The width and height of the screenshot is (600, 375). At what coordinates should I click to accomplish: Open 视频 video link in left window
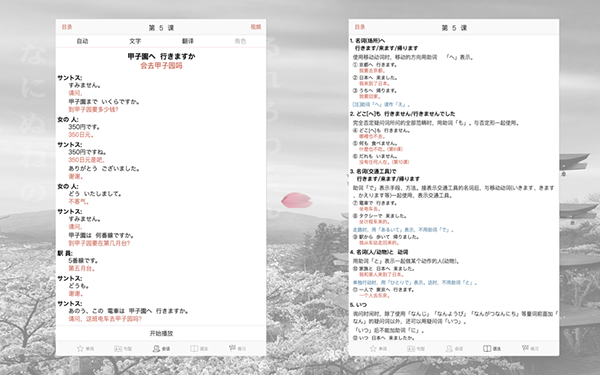(256, 27)
